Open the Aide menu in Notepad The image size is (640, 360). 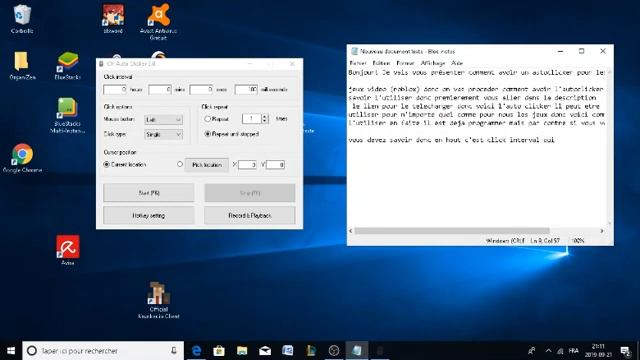(457, 63)
